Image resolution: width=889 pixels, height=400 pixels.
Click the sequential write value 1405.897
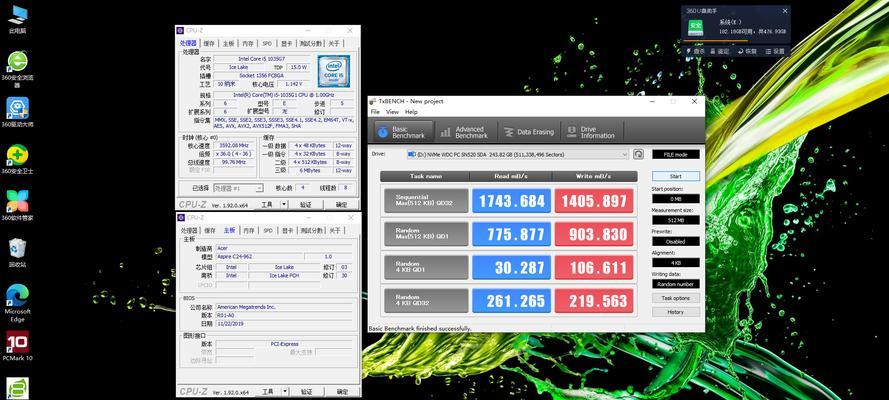594,201
